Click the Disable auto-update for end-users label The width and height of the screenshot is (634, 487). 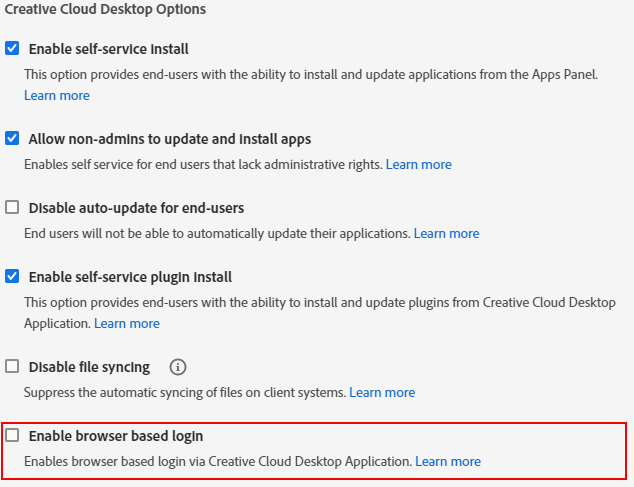tap(136, 208)
